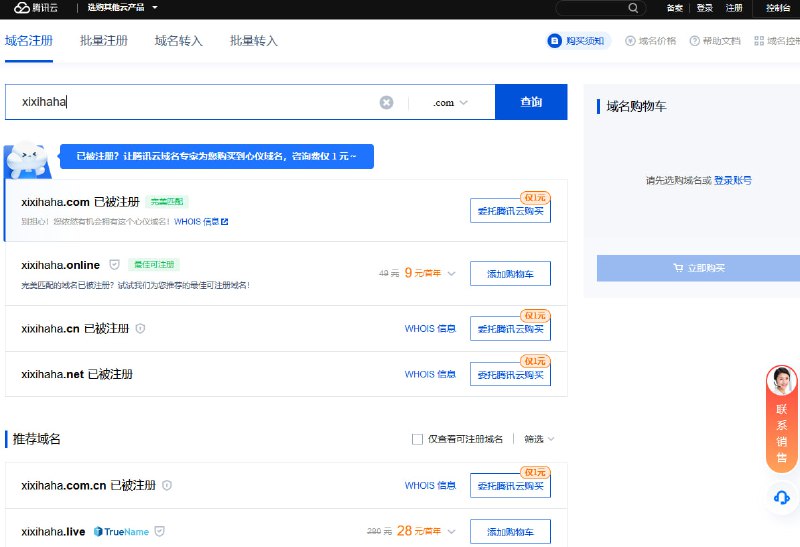This screenshot has height=547, width=800.
Task: Click the 9 元/首年 price text
Action: coord(422,273)
